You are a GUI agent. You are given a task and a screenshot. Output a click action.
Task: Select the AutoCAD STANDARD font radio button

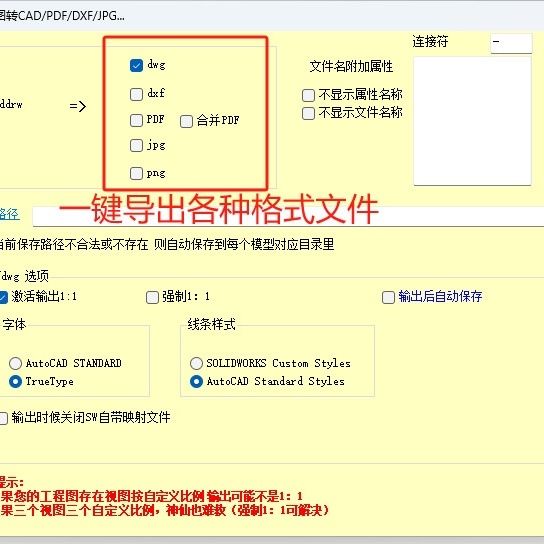[15, 363]
